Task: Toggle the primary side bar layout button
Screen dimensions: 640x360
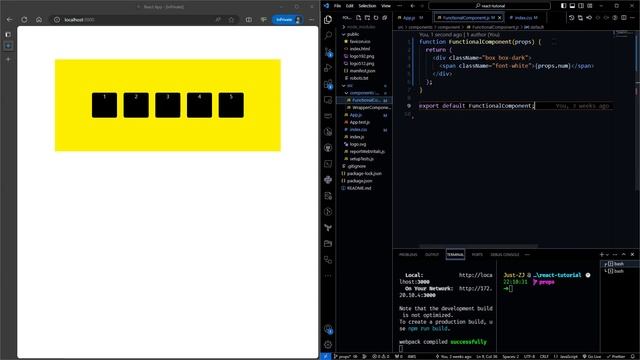Action: [564, 6]
